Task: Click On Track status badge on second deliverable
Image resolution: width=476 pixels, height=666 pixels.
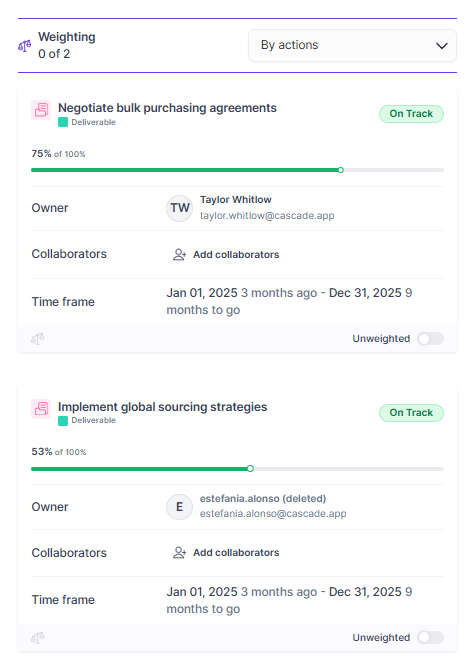Action: click(411, 412)
